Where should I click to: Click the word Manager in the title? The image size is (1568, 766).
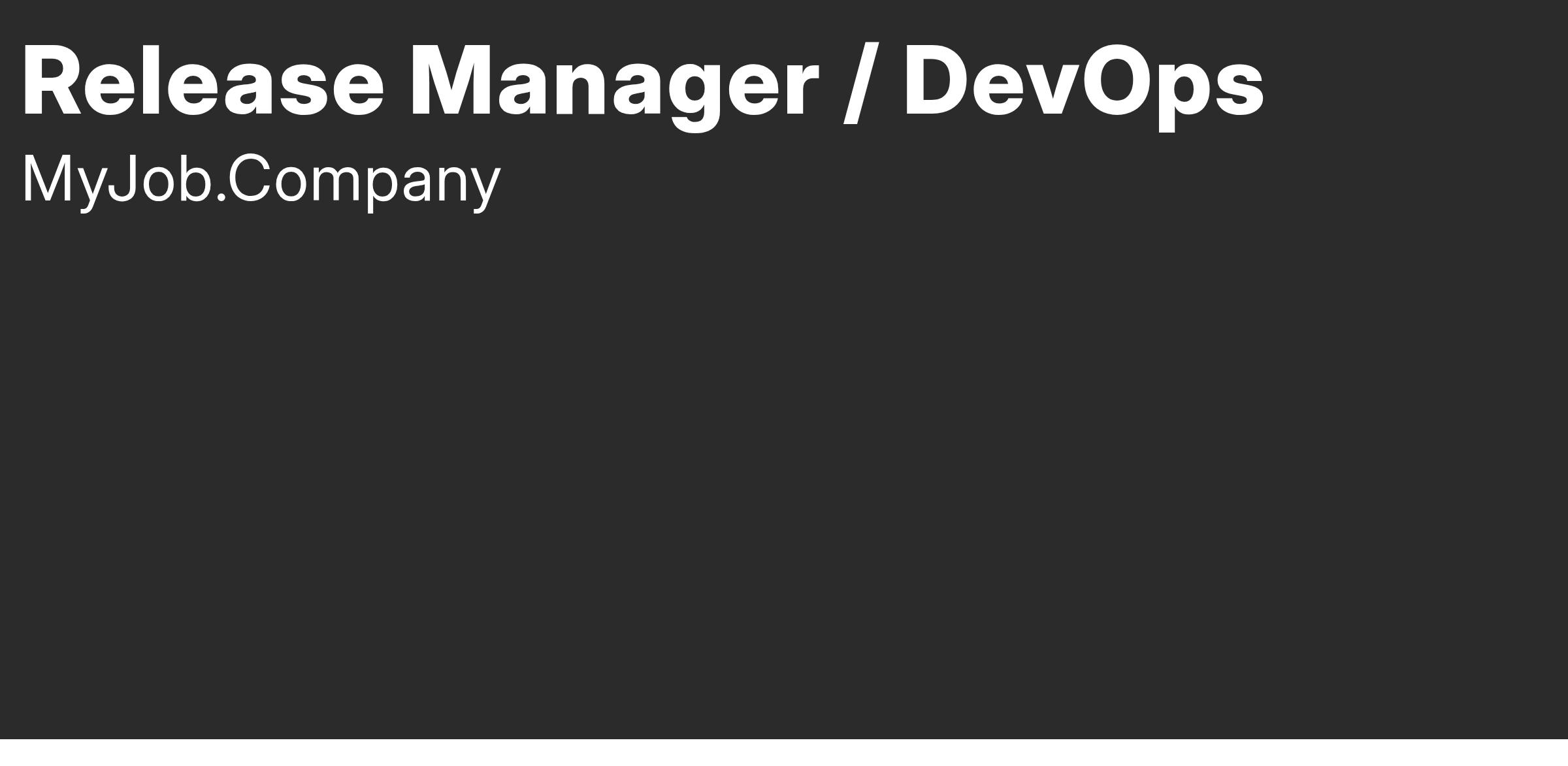(x=614, y=86)
